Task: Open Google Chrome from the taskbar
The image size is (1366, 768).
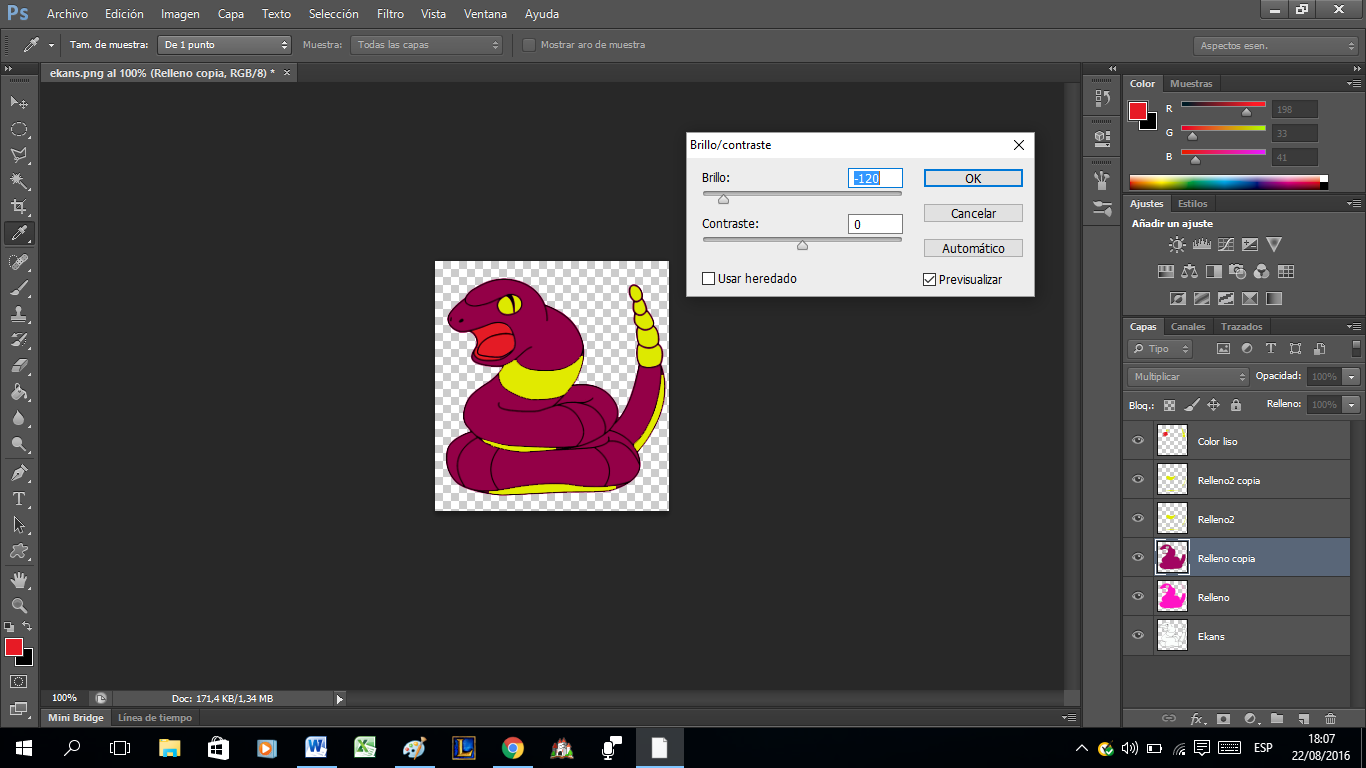Action: [512, 747]
